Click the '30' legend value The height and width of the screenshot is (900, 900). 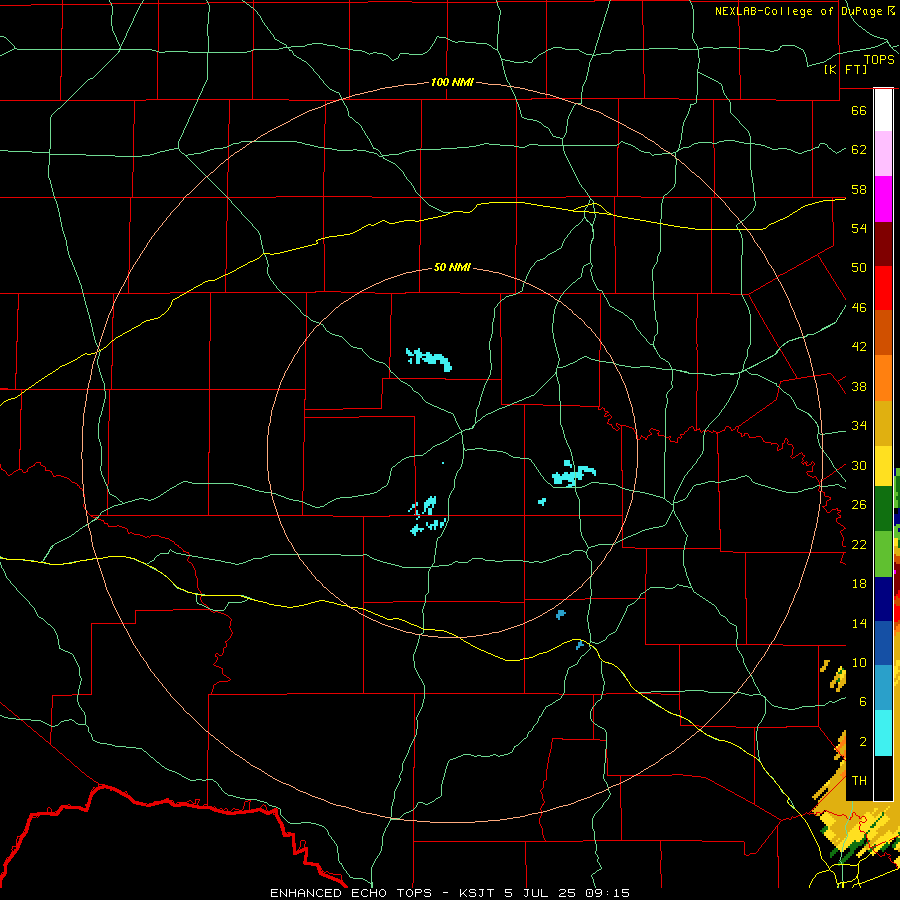coord(859,465)
